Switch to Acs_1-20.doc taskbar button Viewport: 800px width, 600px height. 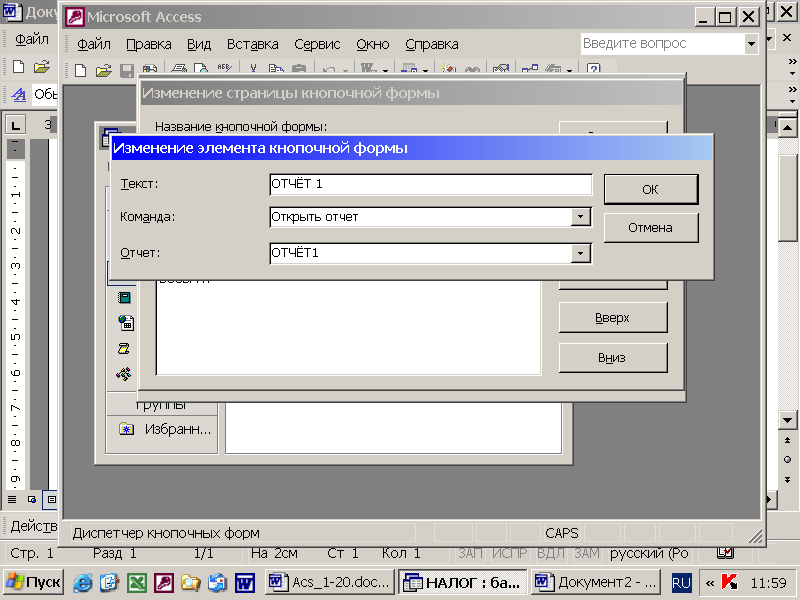click(x=330, y=582)
